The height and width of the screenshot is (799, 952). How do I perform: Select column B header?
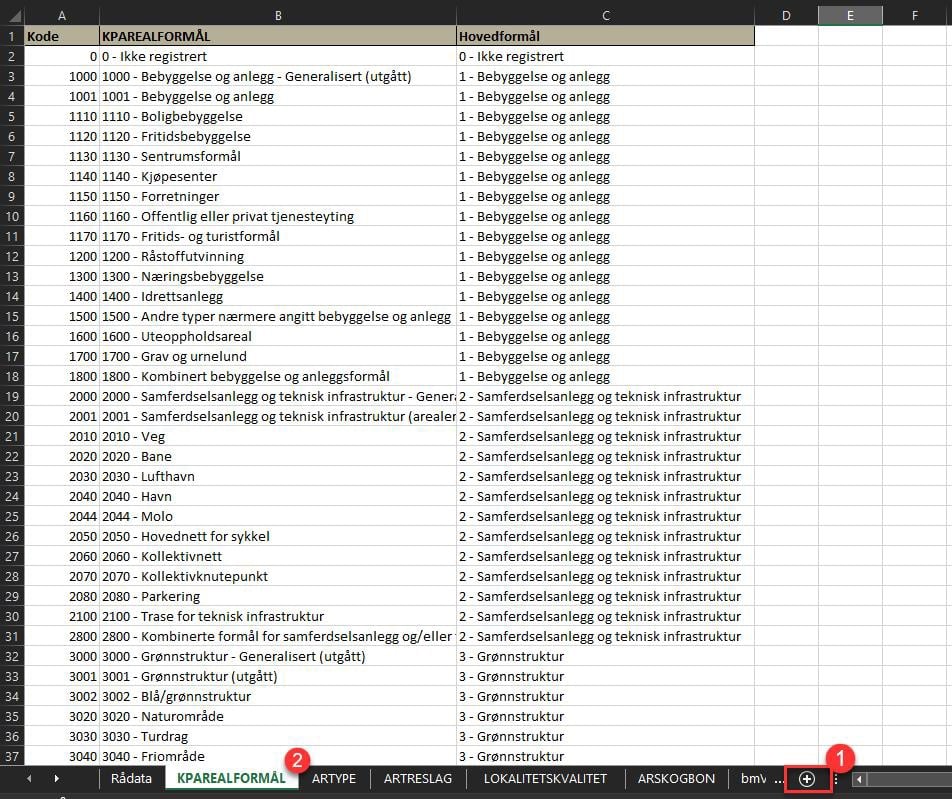point(277,15)
